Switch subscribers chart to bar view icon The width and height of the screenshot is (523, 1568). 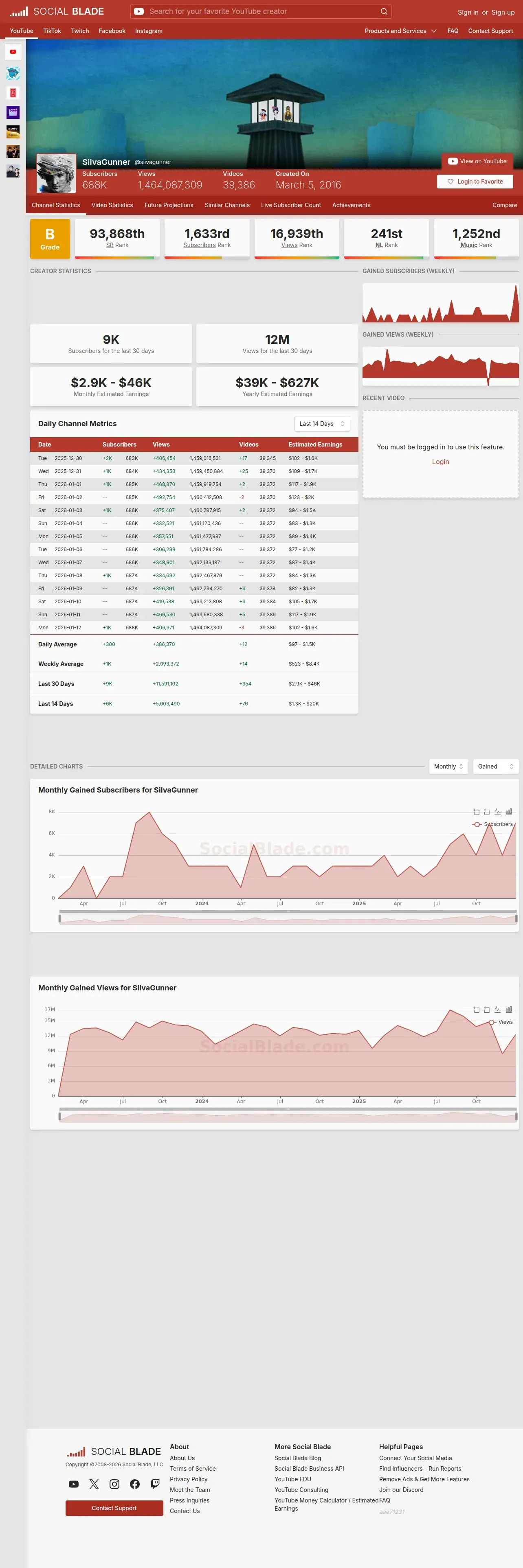point(509,811)
